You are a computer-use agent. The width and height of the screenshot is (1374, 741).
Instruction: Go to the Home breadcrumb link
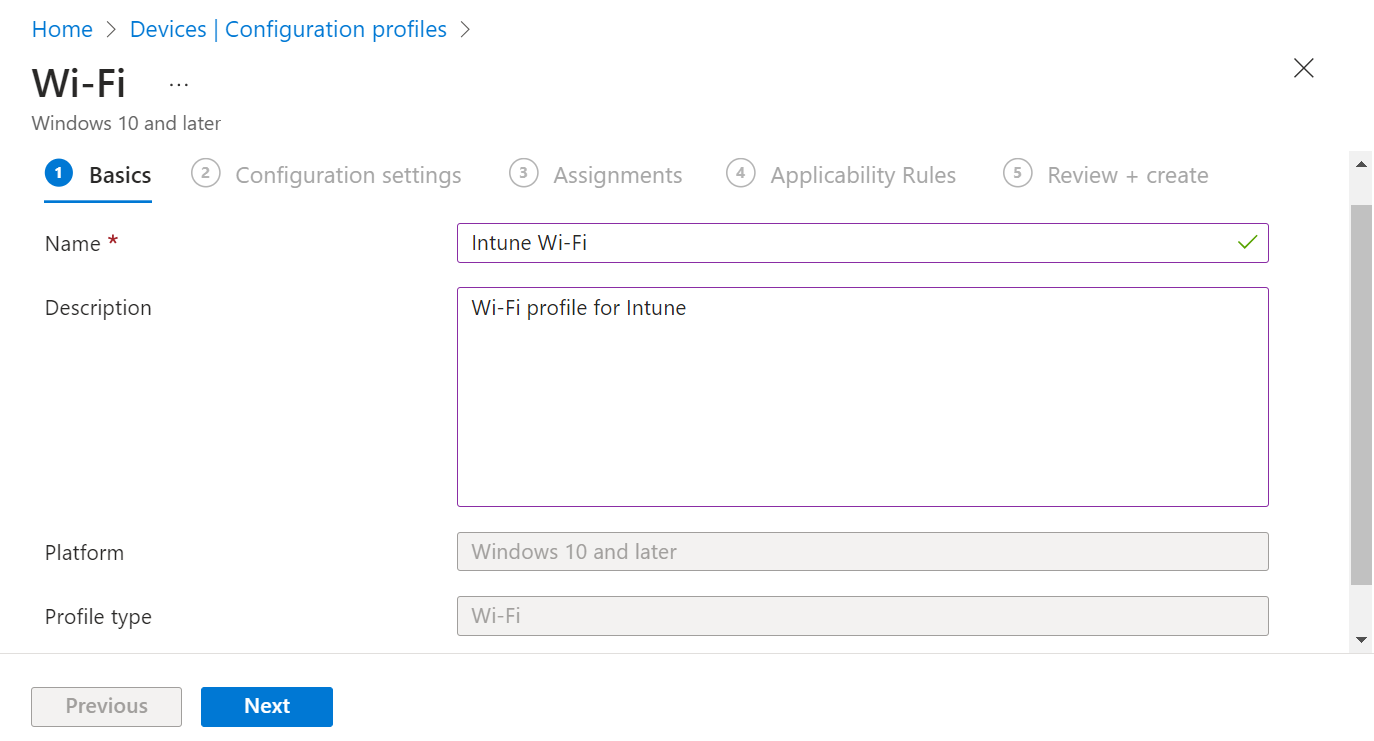coord(62,30)
